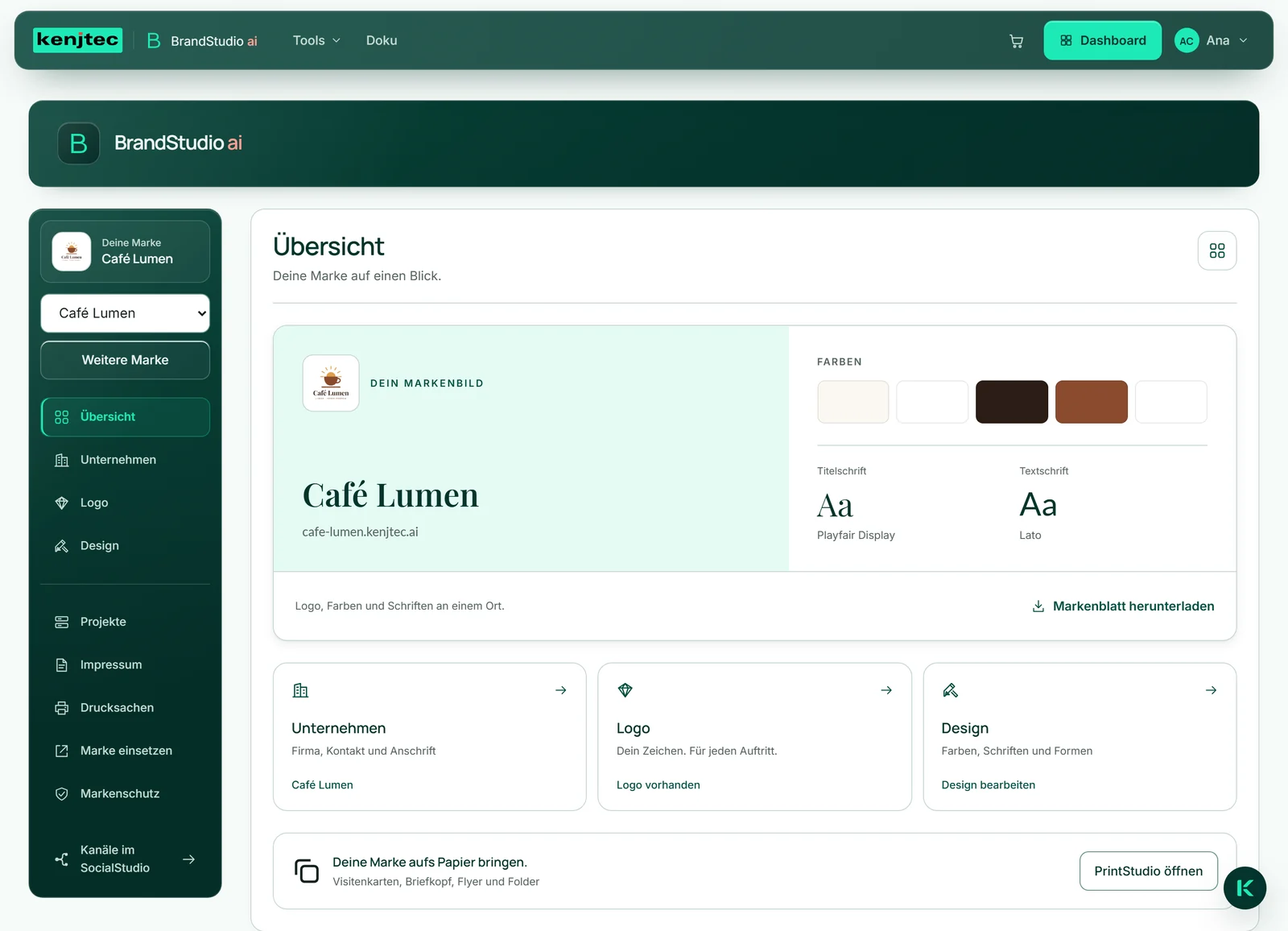The image size is (1288, 931).
Task: Open the Ana user menu chevron
Action: tap(1243, 41)
